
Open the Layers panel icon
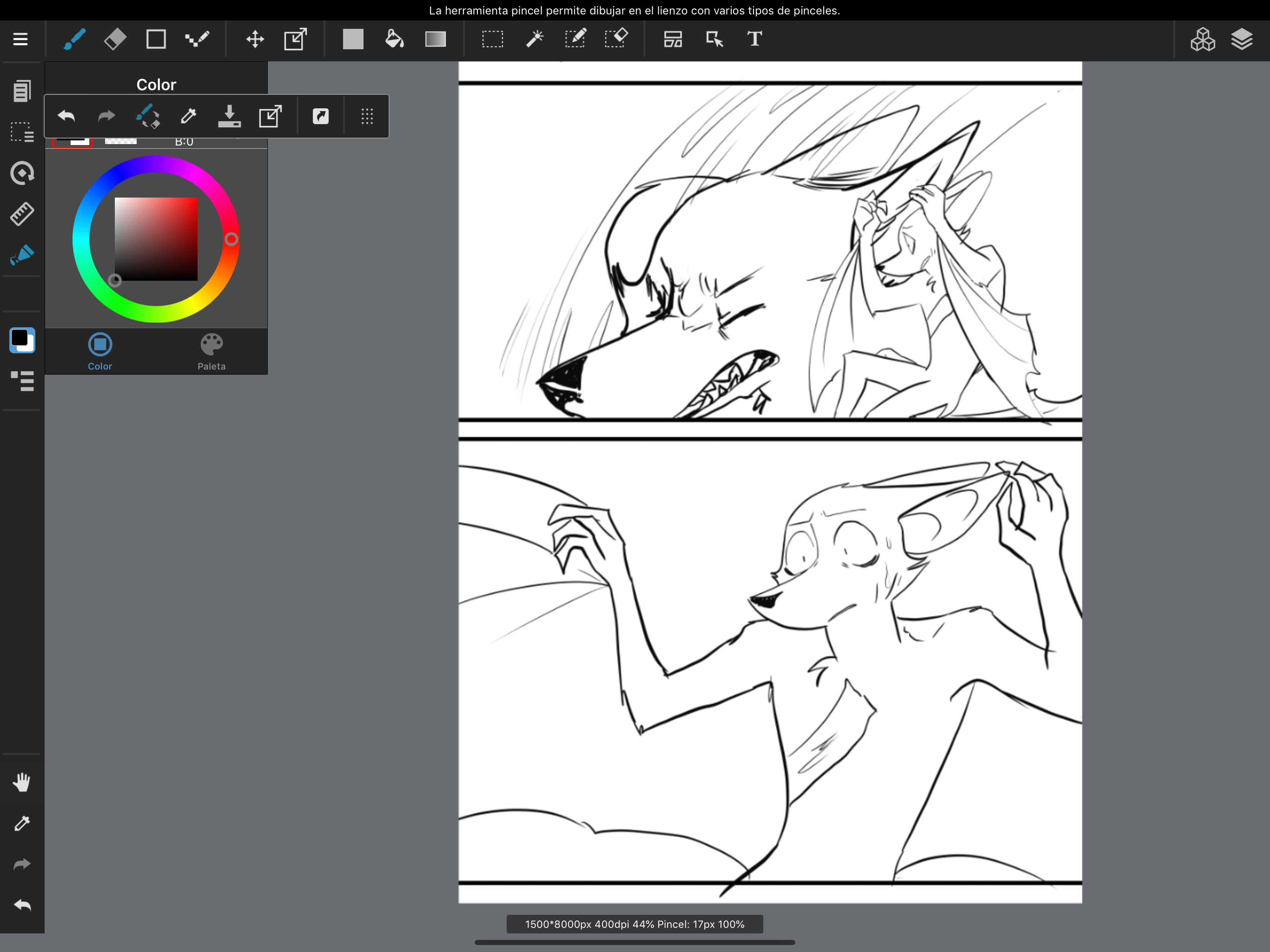tap(1241, 39)
